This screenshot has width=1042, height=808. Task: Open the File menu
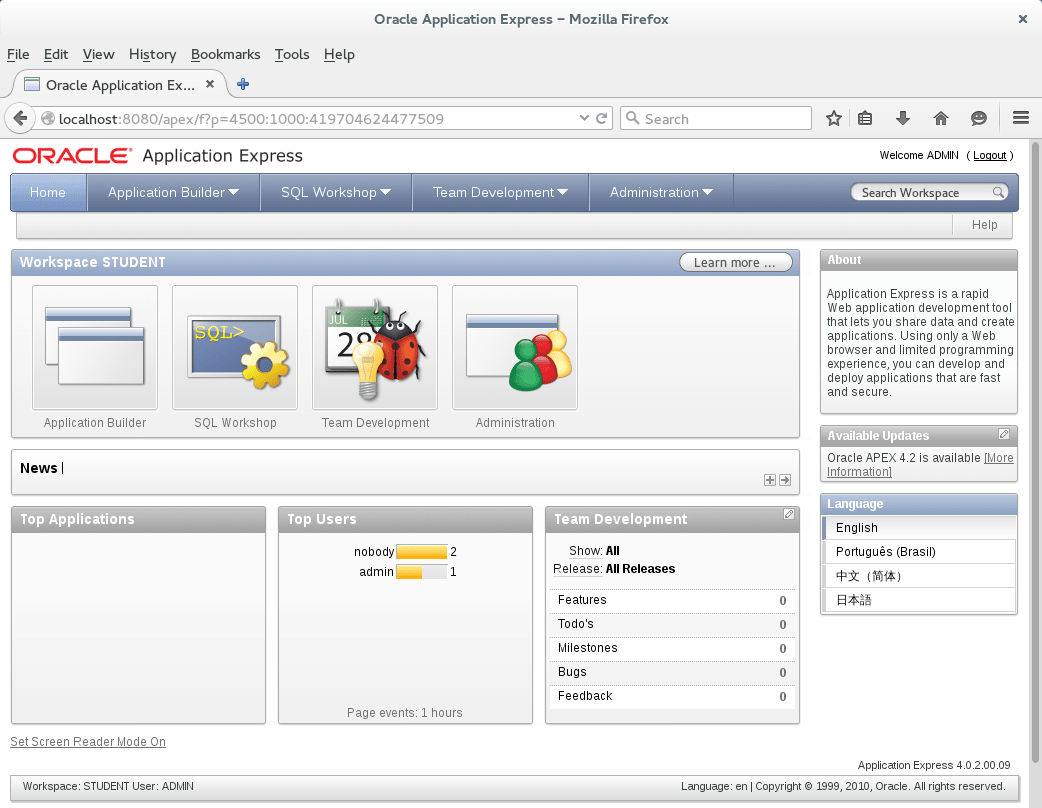[x=18, y=54]
